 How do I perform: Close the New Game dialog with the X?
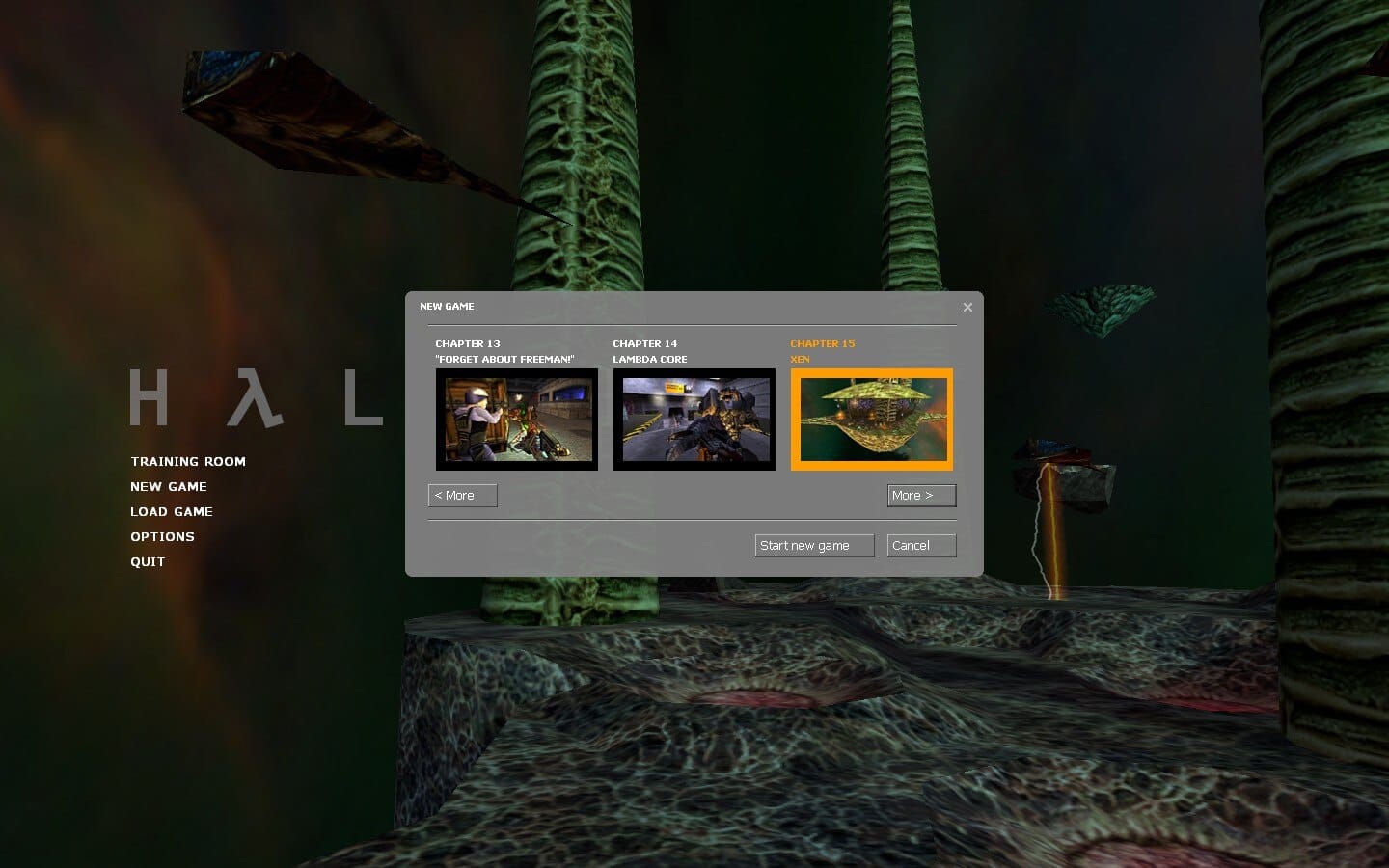pyautogui.click(x=967, y=307)
